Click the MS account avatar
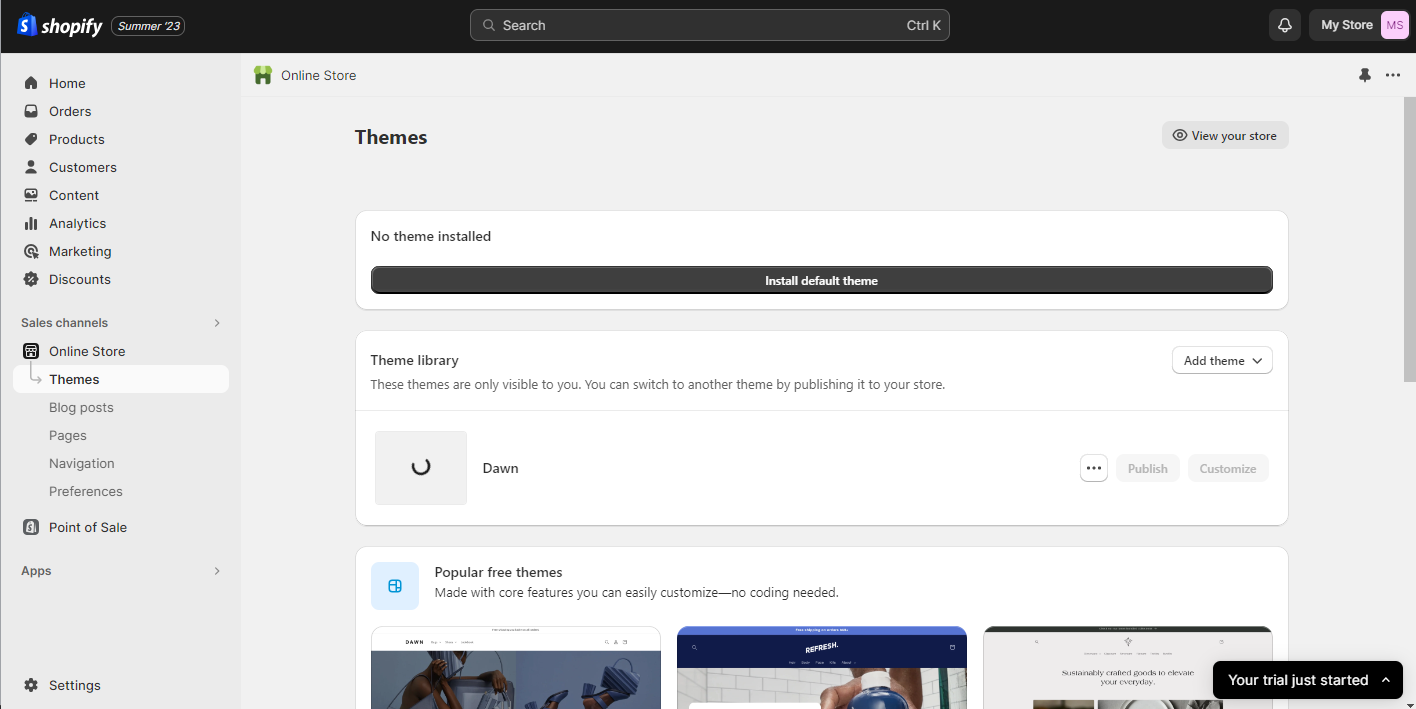This screenshot has height=709, width=1416. (1394, 25)
